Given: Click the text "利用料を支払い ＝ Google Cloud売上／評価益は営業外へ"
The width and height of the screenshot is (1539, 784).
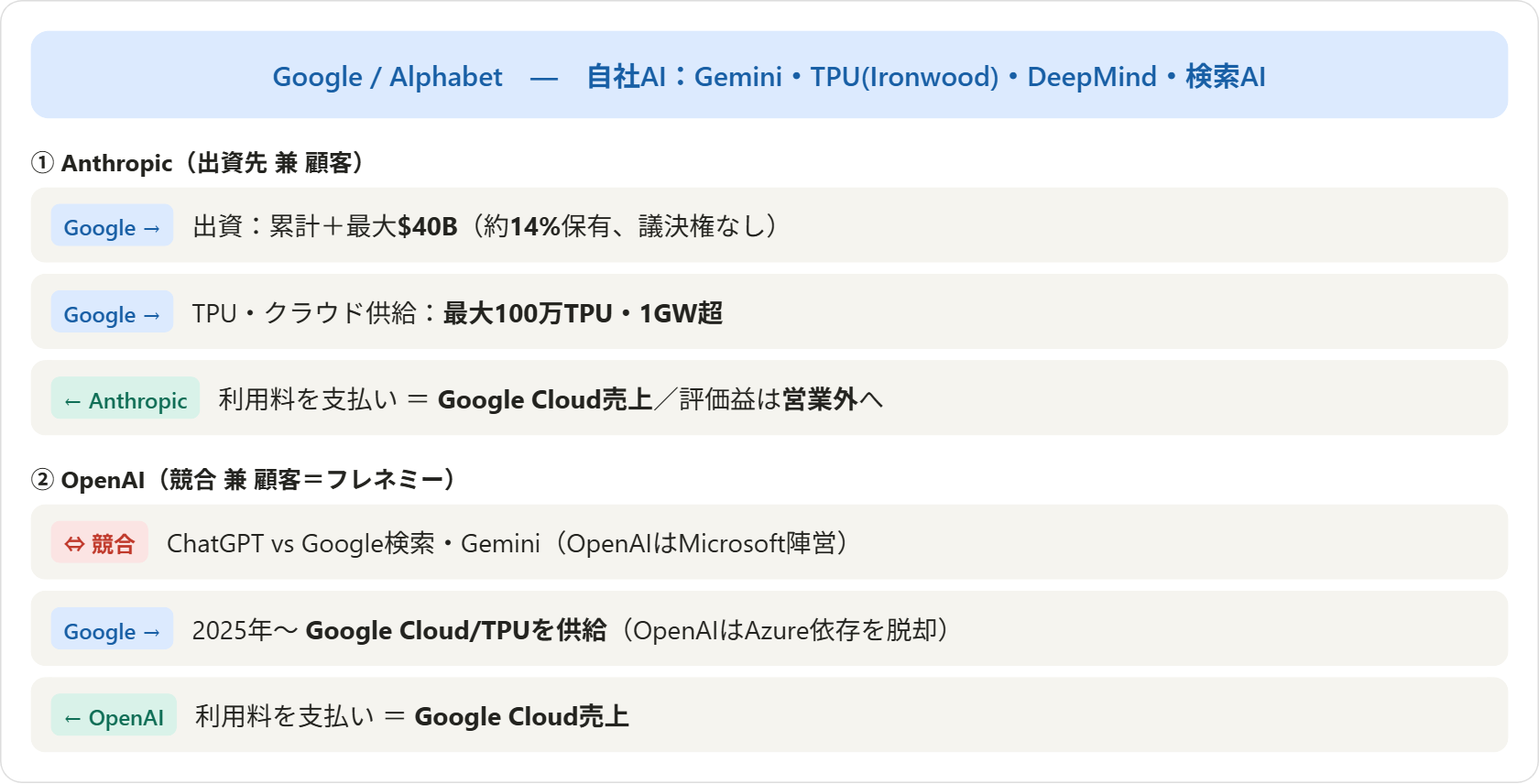Looking at the screenshot, I should [551, 398].
